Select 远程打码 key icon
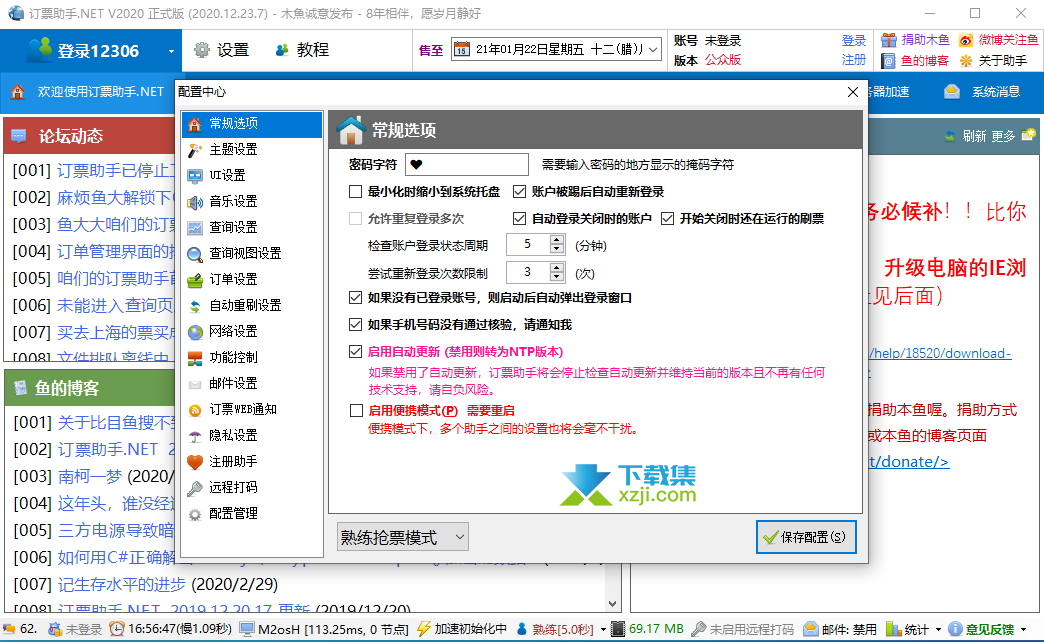This screenshot has height=642, width=1044. (194, 488)
